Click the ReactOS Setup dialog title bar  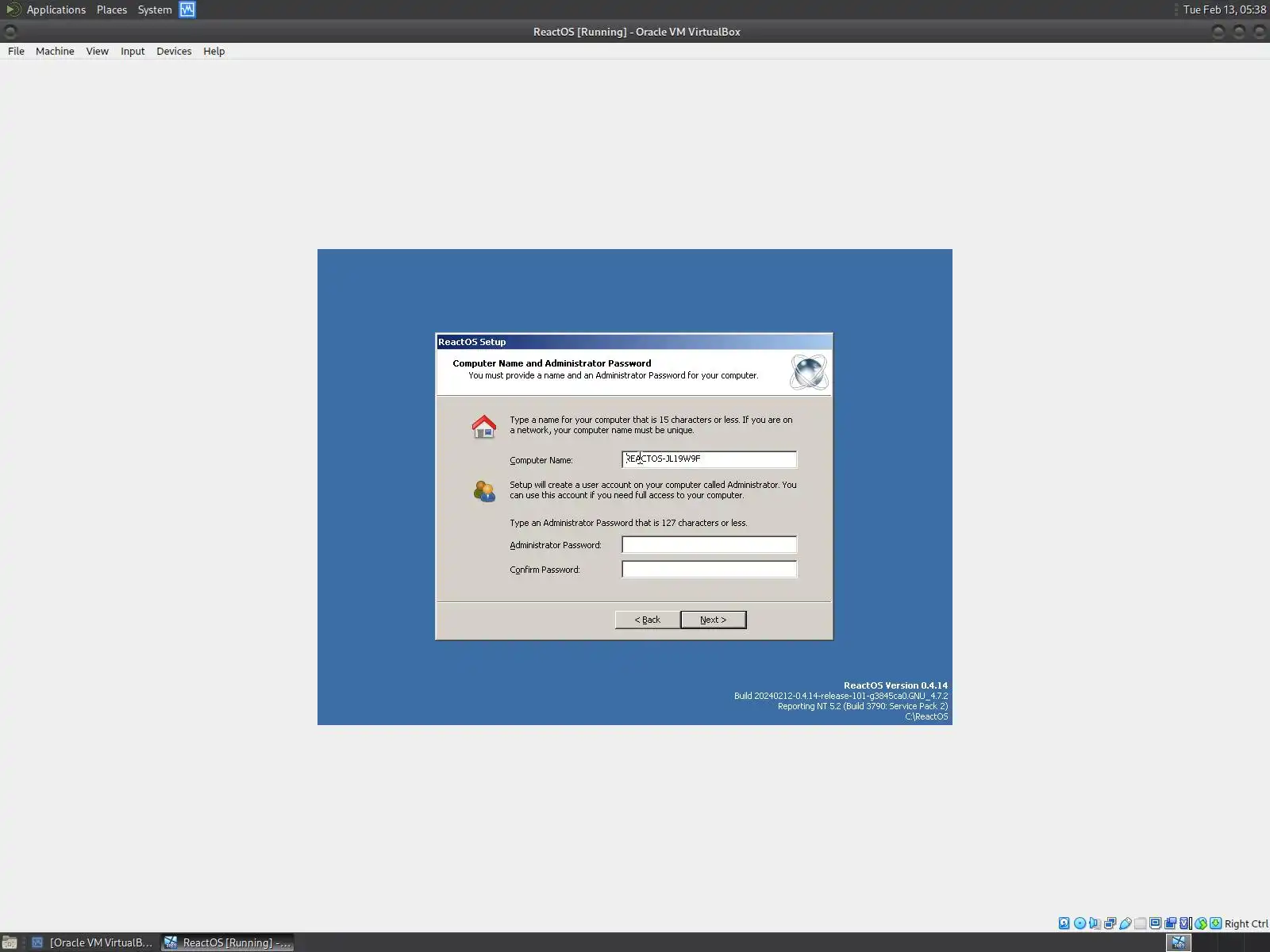634,342
